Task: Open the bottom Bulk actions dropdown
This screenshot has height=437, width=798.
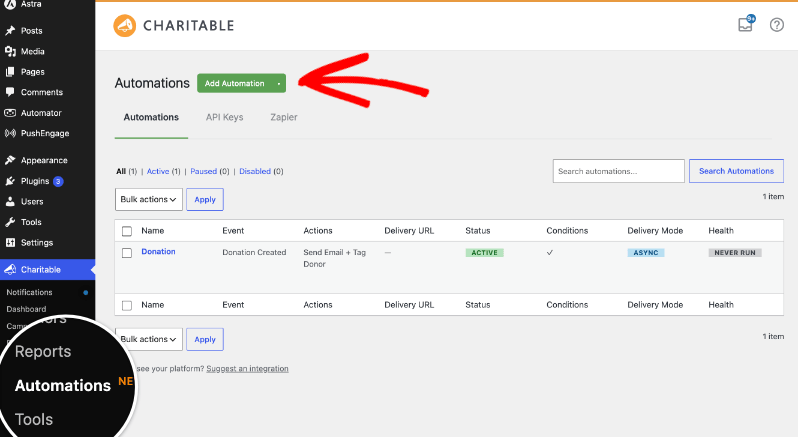Action: coord(149,339)
